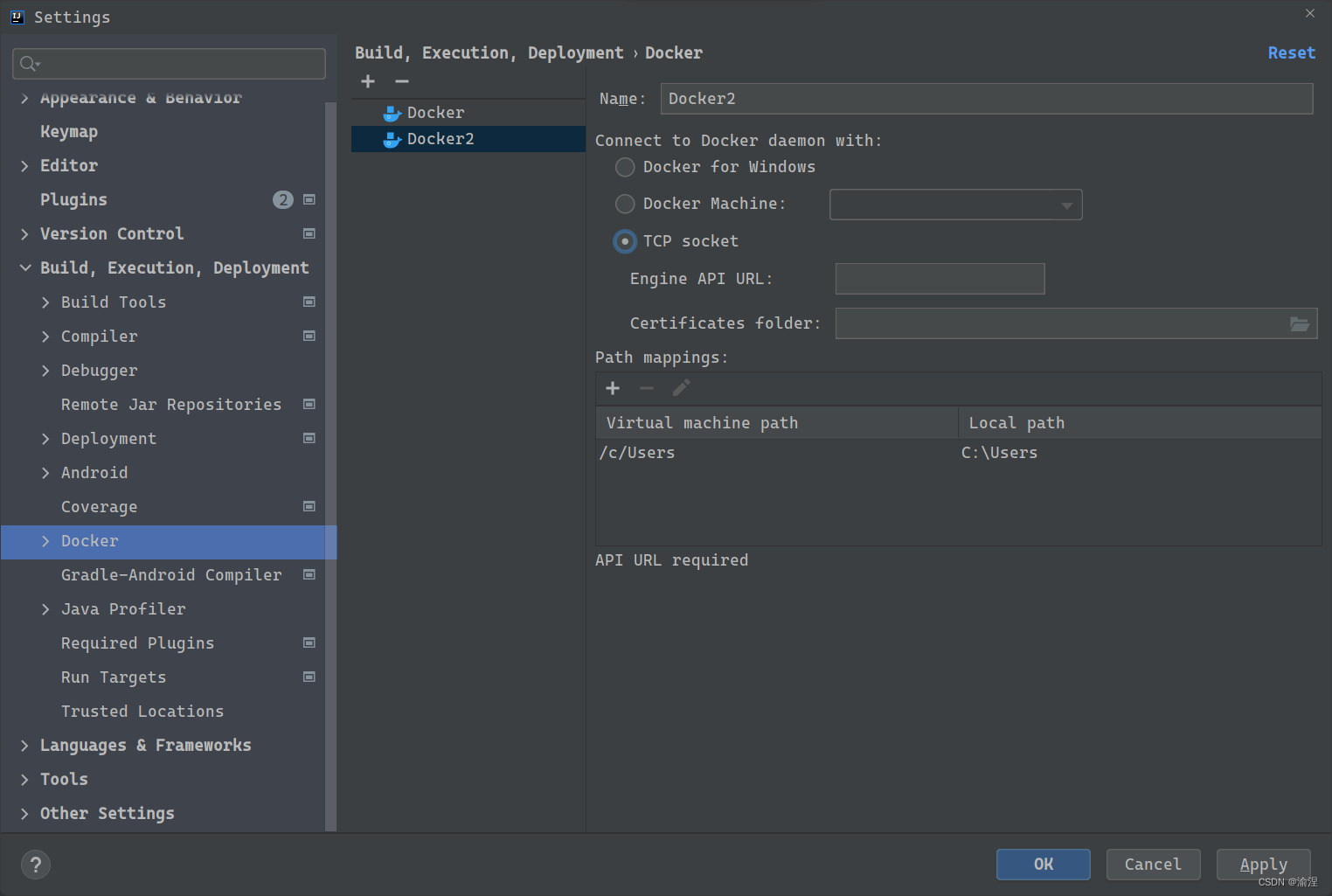Edit path mapping with pencil icon
The height and width of the screenshot is (896, 1332).
click(681, 388)
